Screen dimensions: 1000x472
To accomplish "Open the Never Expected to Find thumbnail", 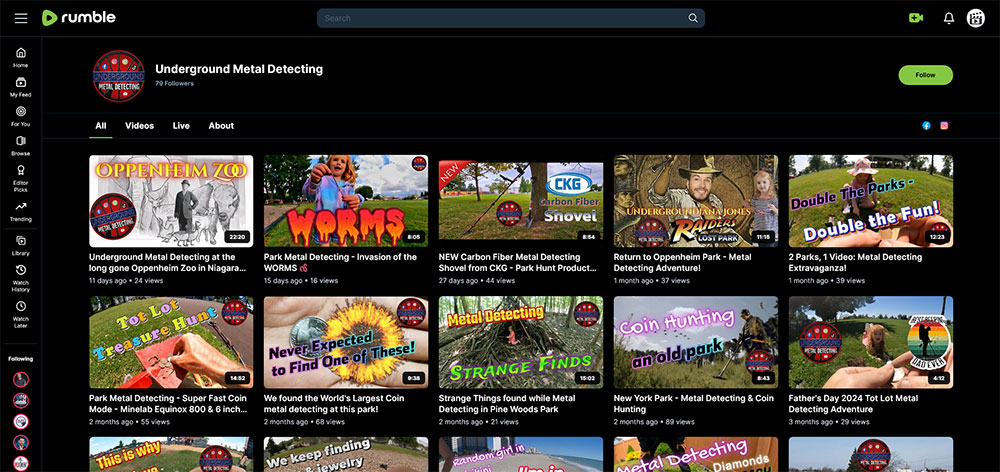I will pyautogui.click(x=346, y=342).
